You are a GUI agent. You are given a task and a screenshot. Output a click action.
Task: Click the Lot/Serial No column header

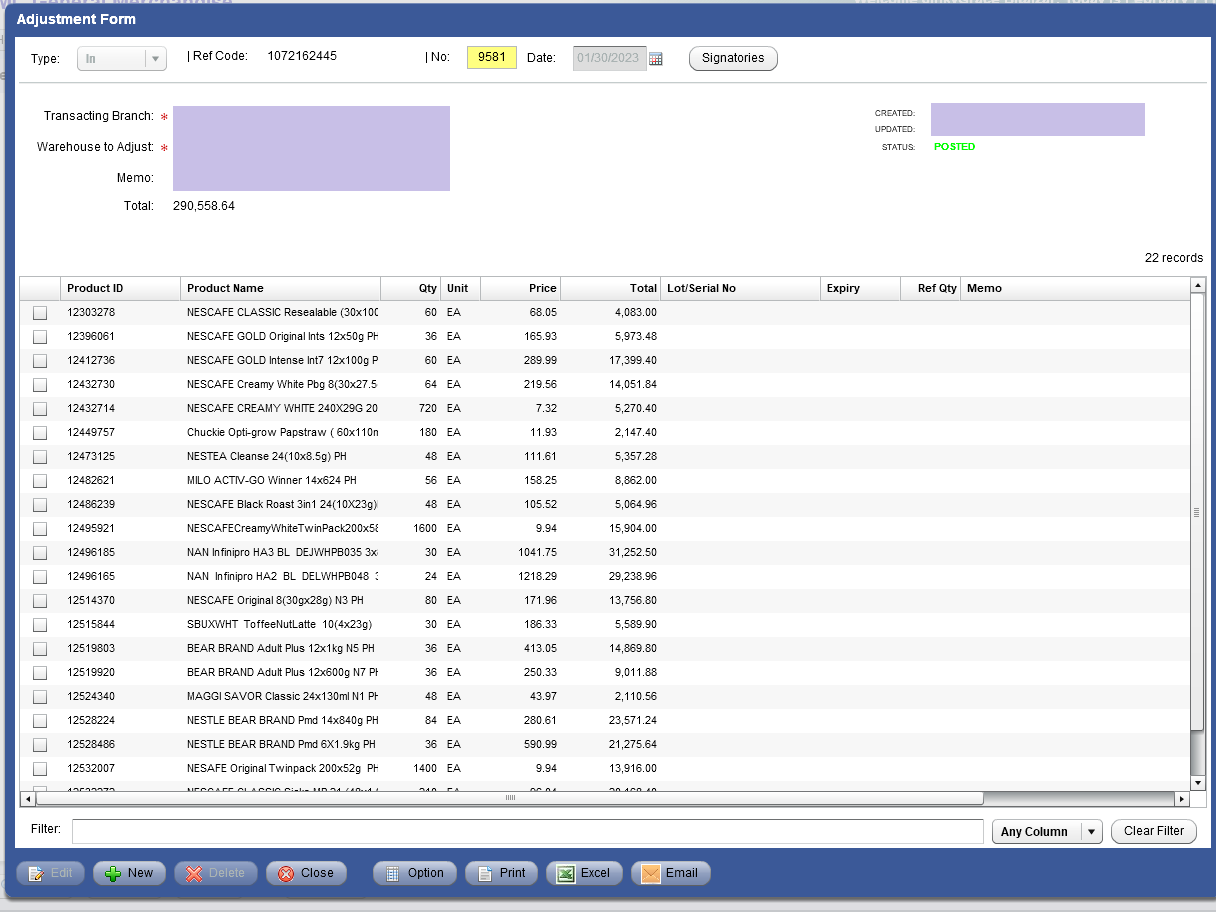(x=740, y=288)
